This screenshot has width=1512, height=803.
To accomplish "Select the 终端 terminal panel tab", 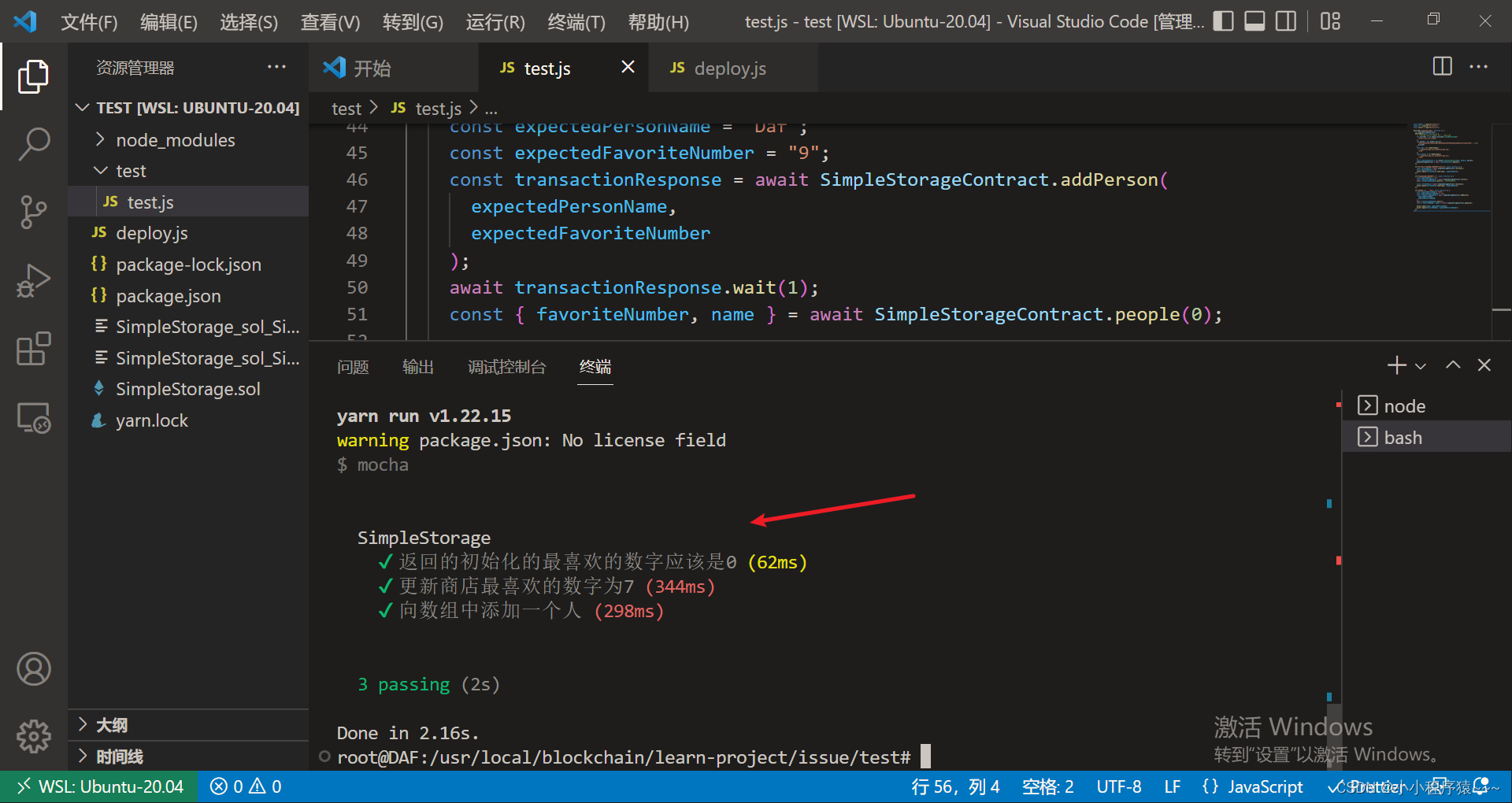I will [595, 367].
